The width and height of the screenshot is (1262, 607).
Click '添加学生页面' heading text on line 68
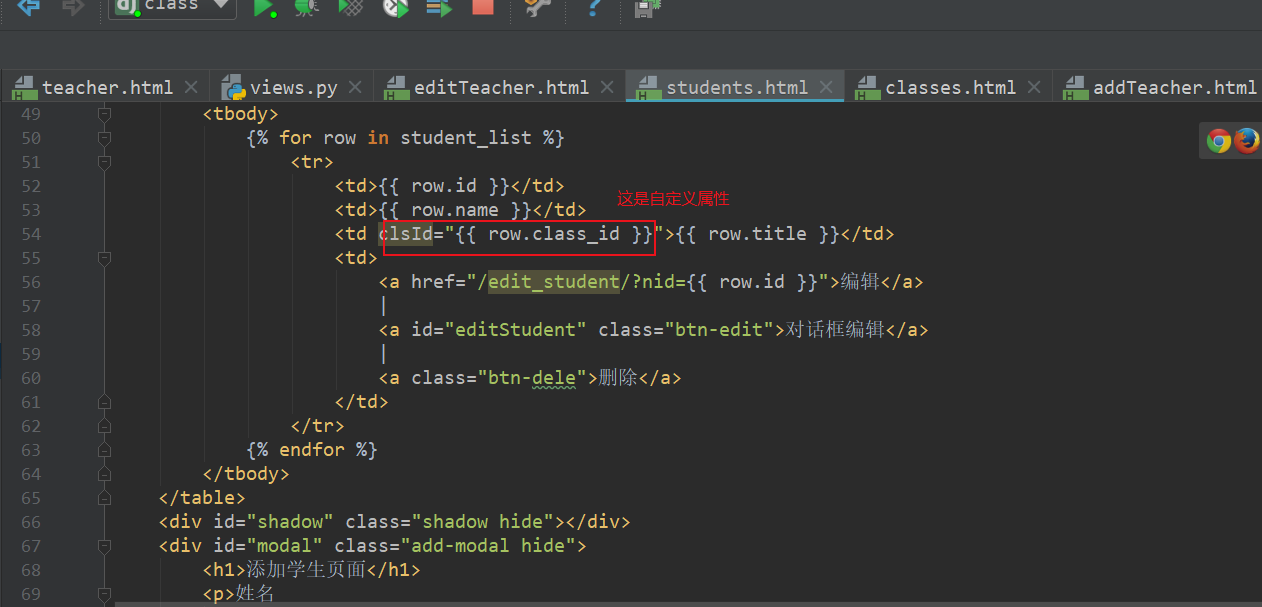[306, 570]
